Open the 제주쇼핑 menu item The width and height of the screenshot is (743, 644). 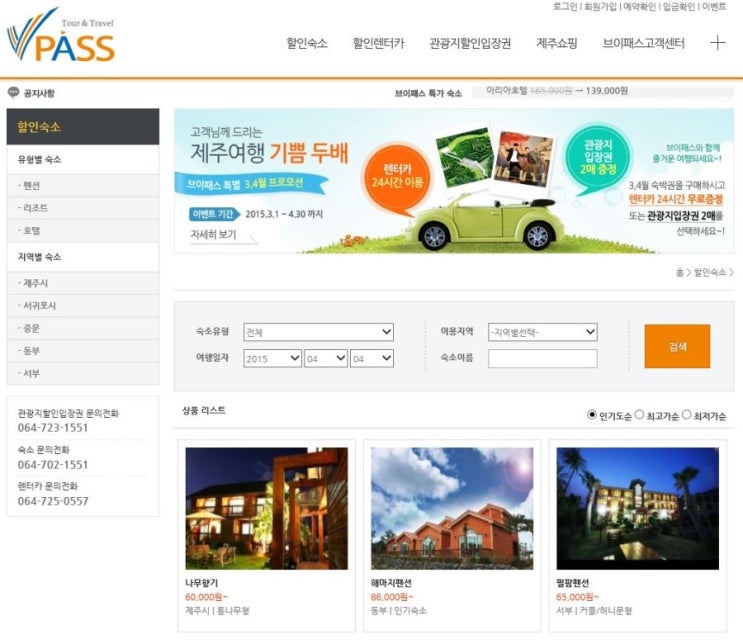557,43
